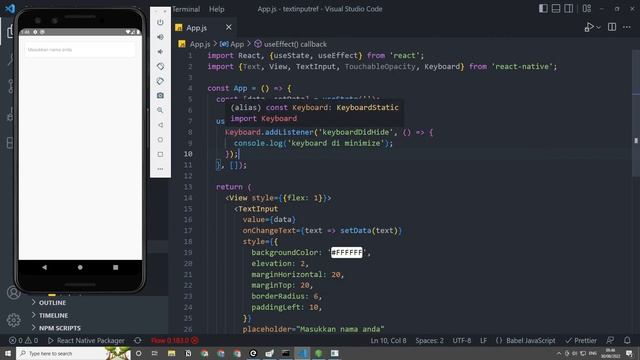The image size is (640, 360).
Task: Open the VS Code Explorer activity icon
Action: point(10,31)
